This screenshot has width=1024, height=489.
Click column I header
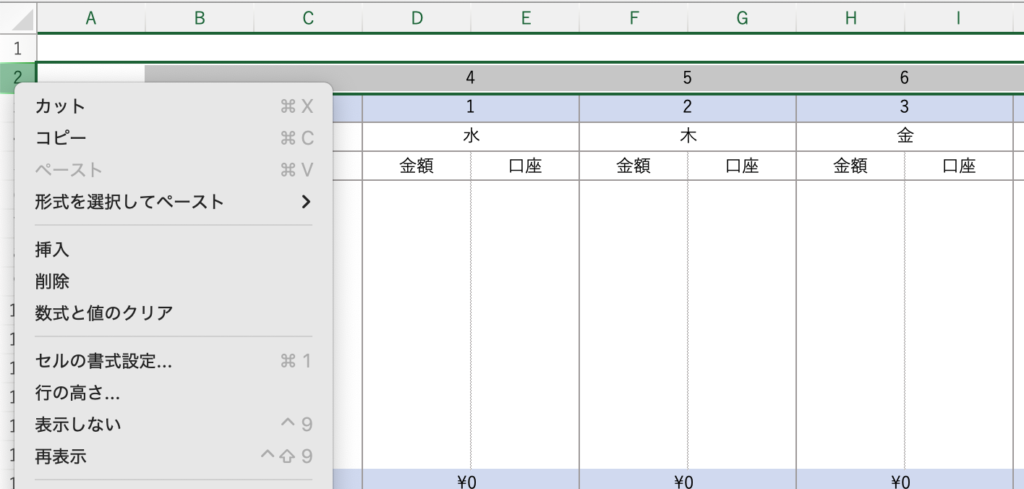958,17
